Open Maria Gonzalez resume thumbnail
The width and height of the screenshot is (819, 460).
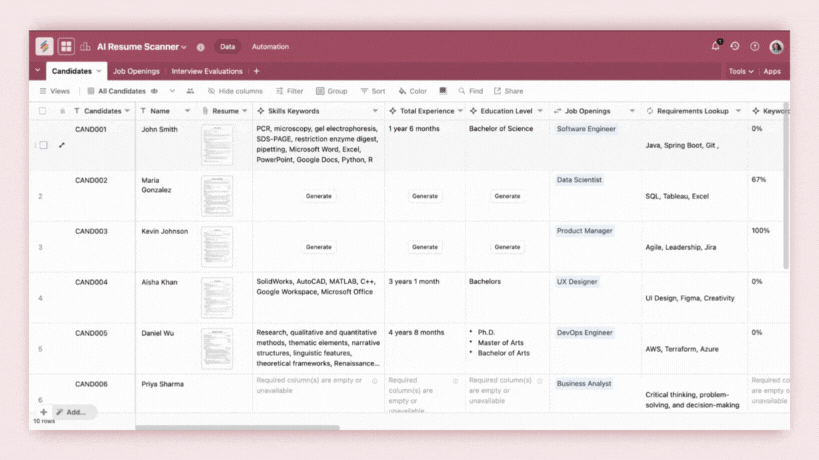point(217,196)
